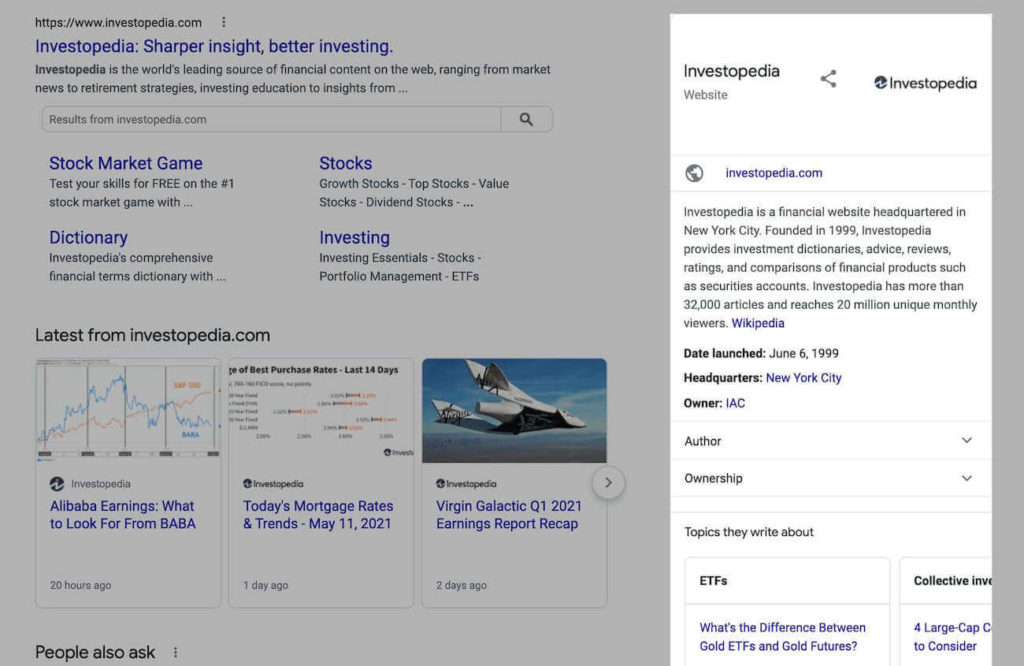
Task: Click the 'Latest from investopedia.com' heading
Action: pos(152,336)
